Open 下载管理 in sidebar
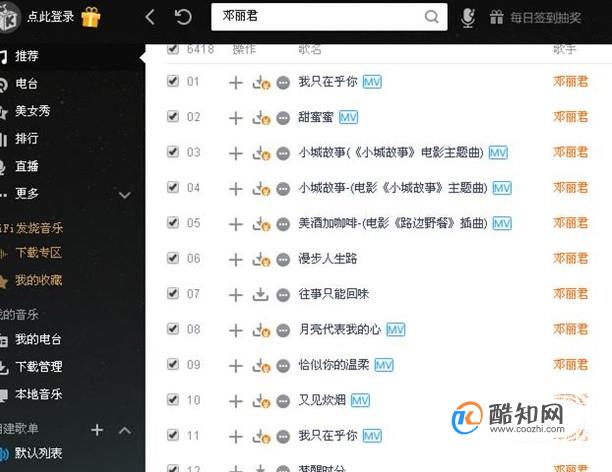 tap(39, 367)
